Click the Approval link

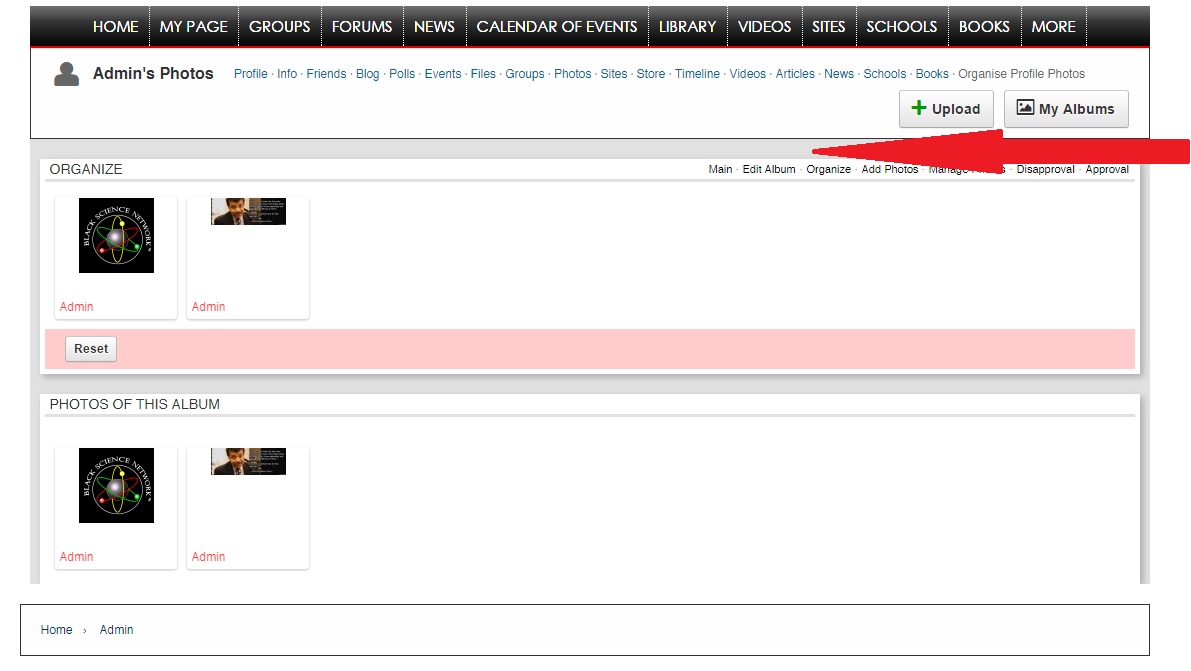click(x=1107, y=169)
